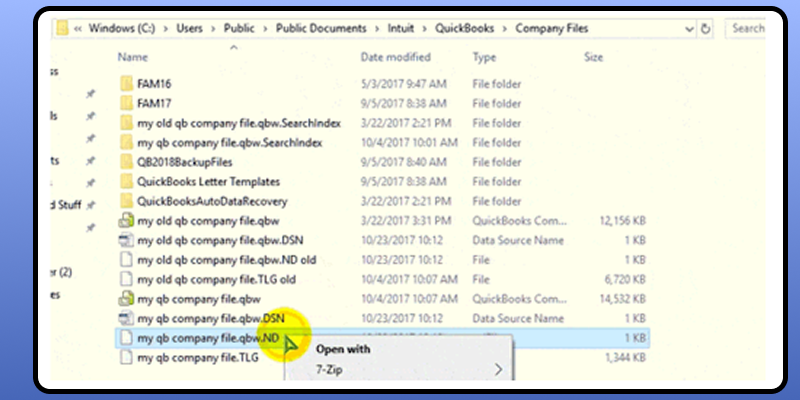800x400 pixels.
Task: Click the 1,344 KB size value
Action: click(625, 358)
